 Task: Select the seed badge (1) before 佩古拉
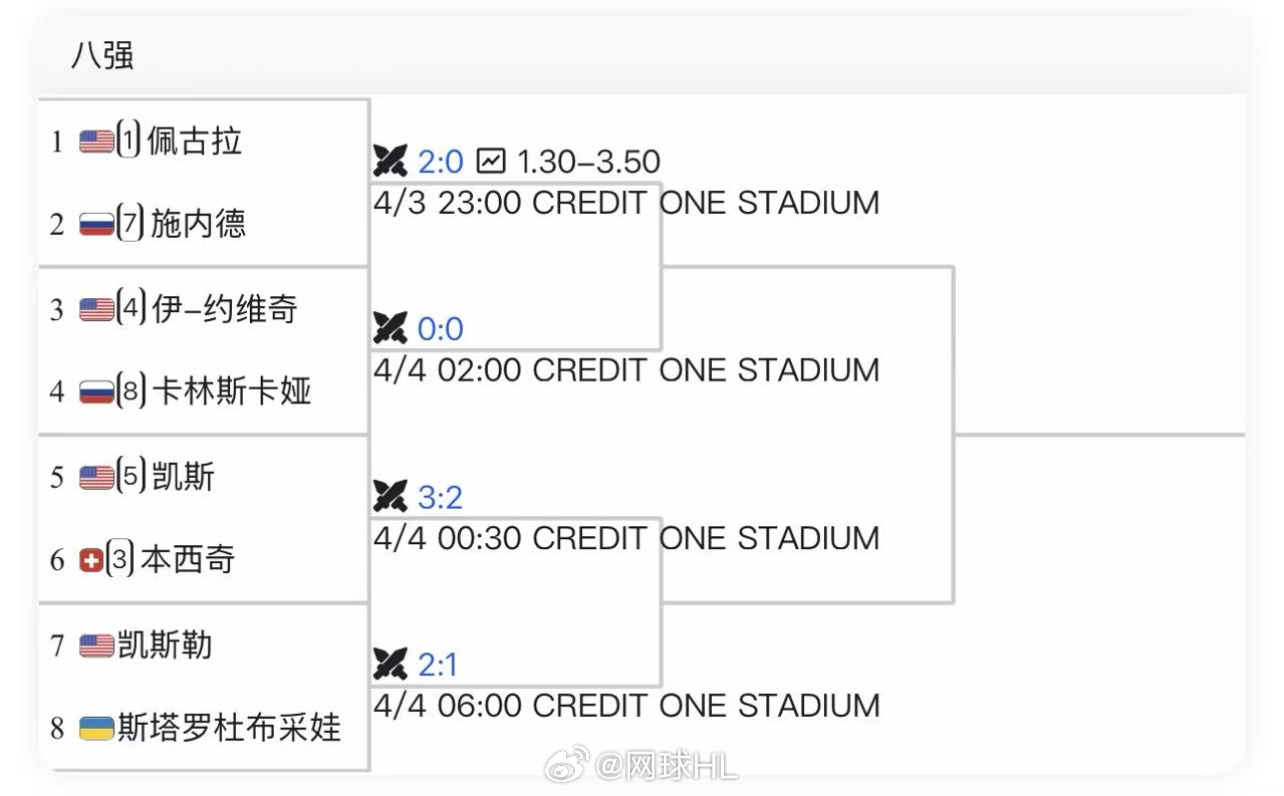click(x=125, y=140)
